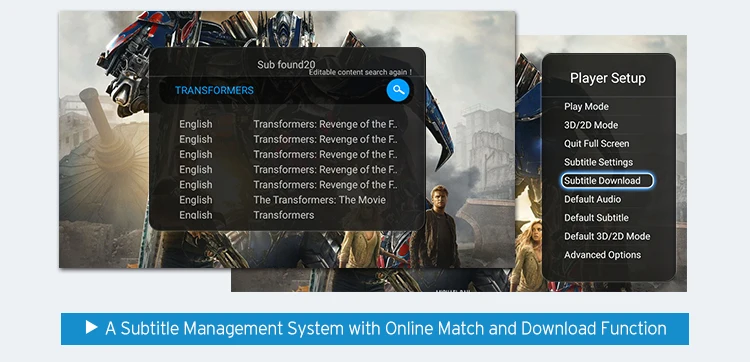
Task: Click the white play triangle in banner
Action: tap(91, 327)
